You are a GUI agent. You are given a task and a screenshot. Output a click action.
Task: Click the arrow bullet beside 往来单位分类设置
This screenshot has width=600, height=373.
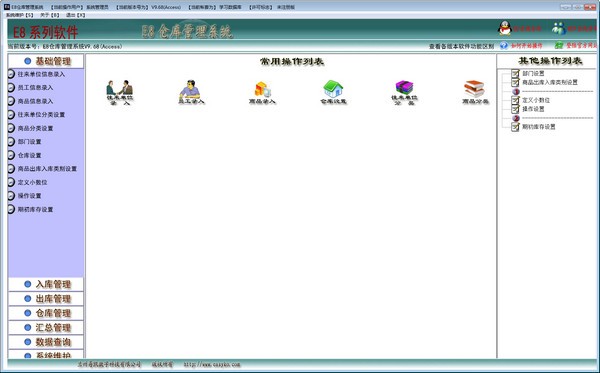coord(11,115)
